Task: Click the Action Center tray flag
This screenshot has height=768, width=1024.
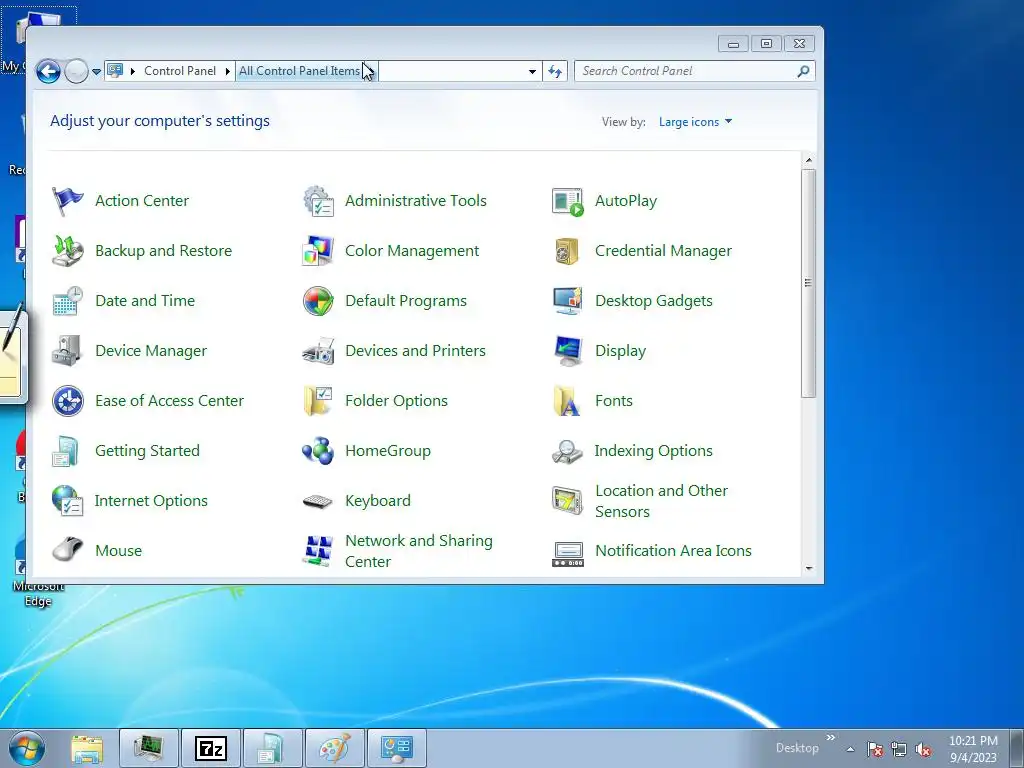Action: 875,749
